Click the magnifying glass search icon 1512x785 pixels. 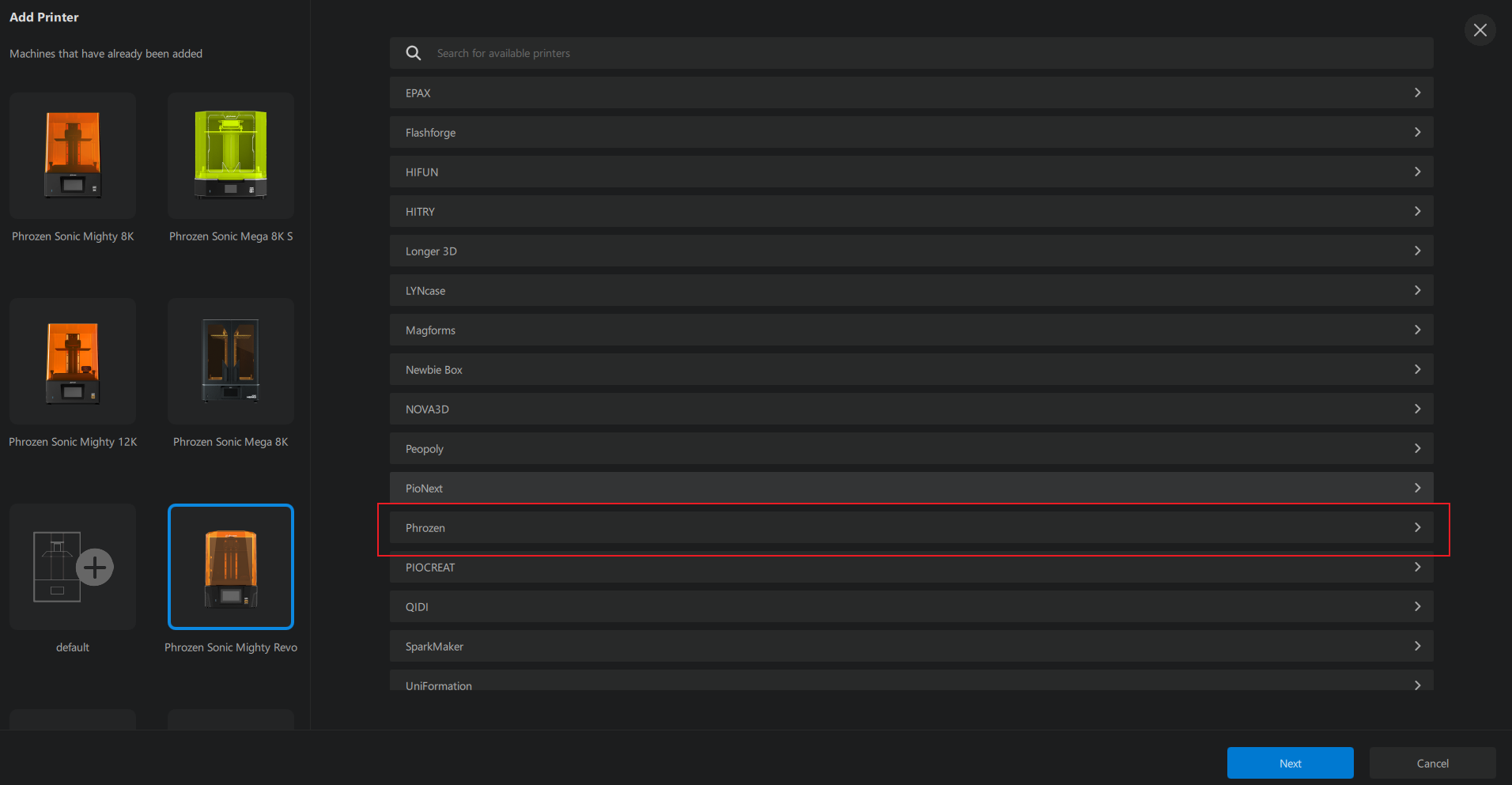[414, 53]
